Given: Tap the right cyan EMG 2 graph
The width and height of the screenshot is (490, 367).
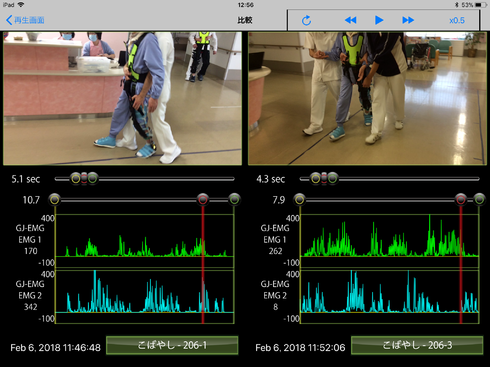Looking at the screenshot, I should point(389,297).
